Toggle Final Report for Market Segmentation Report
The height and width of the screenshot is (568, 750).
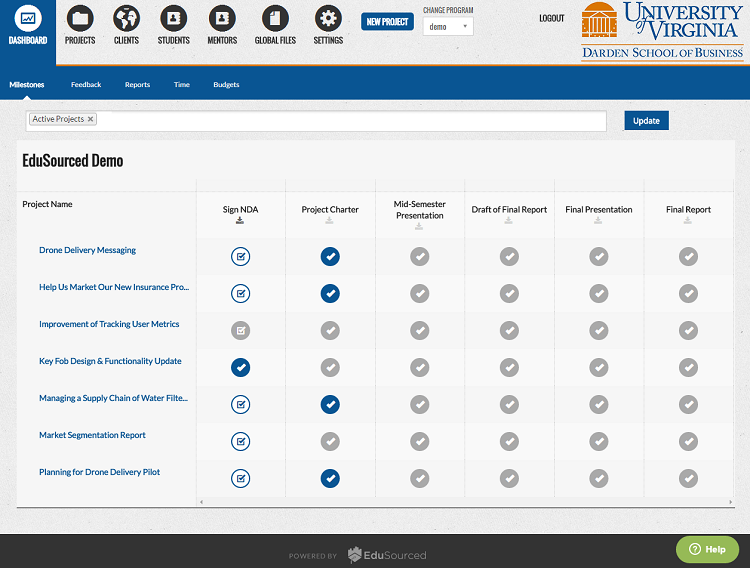click(688, 441)
